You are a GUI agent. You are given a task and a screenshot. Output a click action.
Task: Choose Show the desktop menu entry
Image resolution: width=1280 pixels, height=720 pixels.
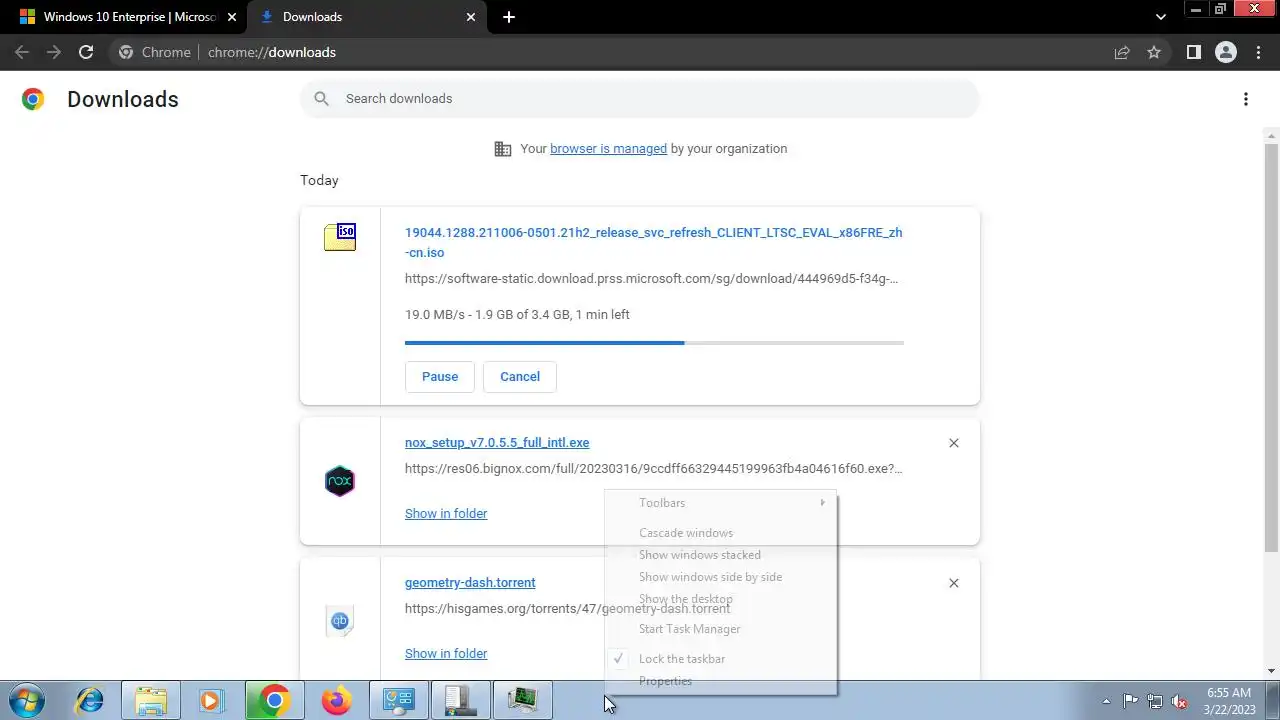(721, 599)
